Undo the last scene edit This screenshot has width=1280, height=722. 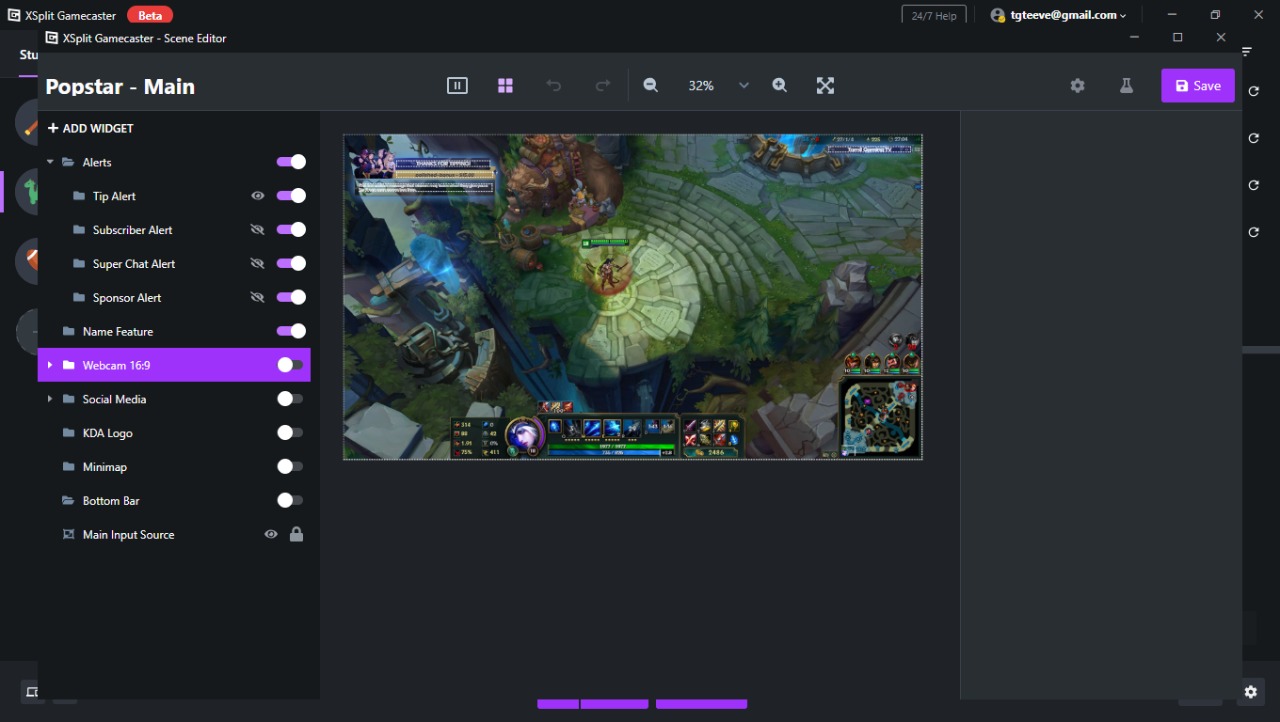(x=554, y=86)
